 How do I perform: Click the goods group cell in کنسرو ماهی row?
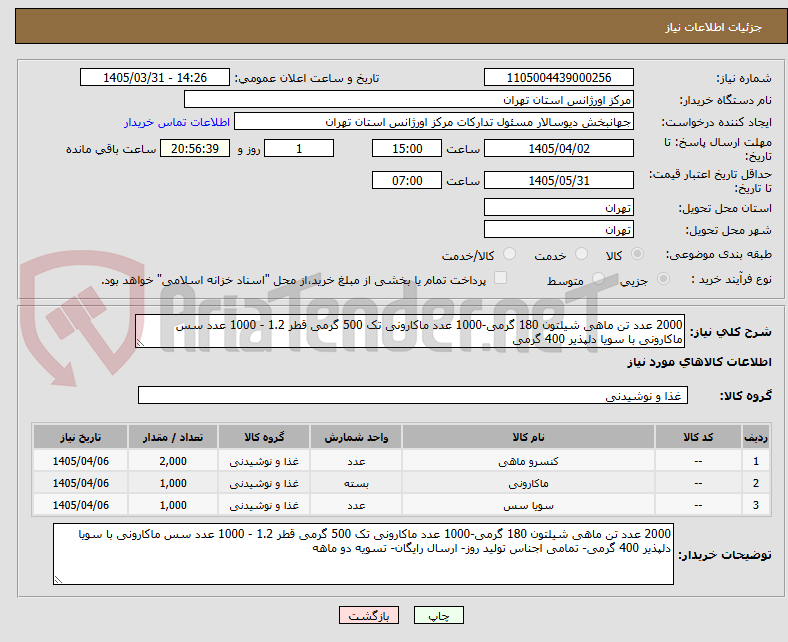(x=264, y=461)
